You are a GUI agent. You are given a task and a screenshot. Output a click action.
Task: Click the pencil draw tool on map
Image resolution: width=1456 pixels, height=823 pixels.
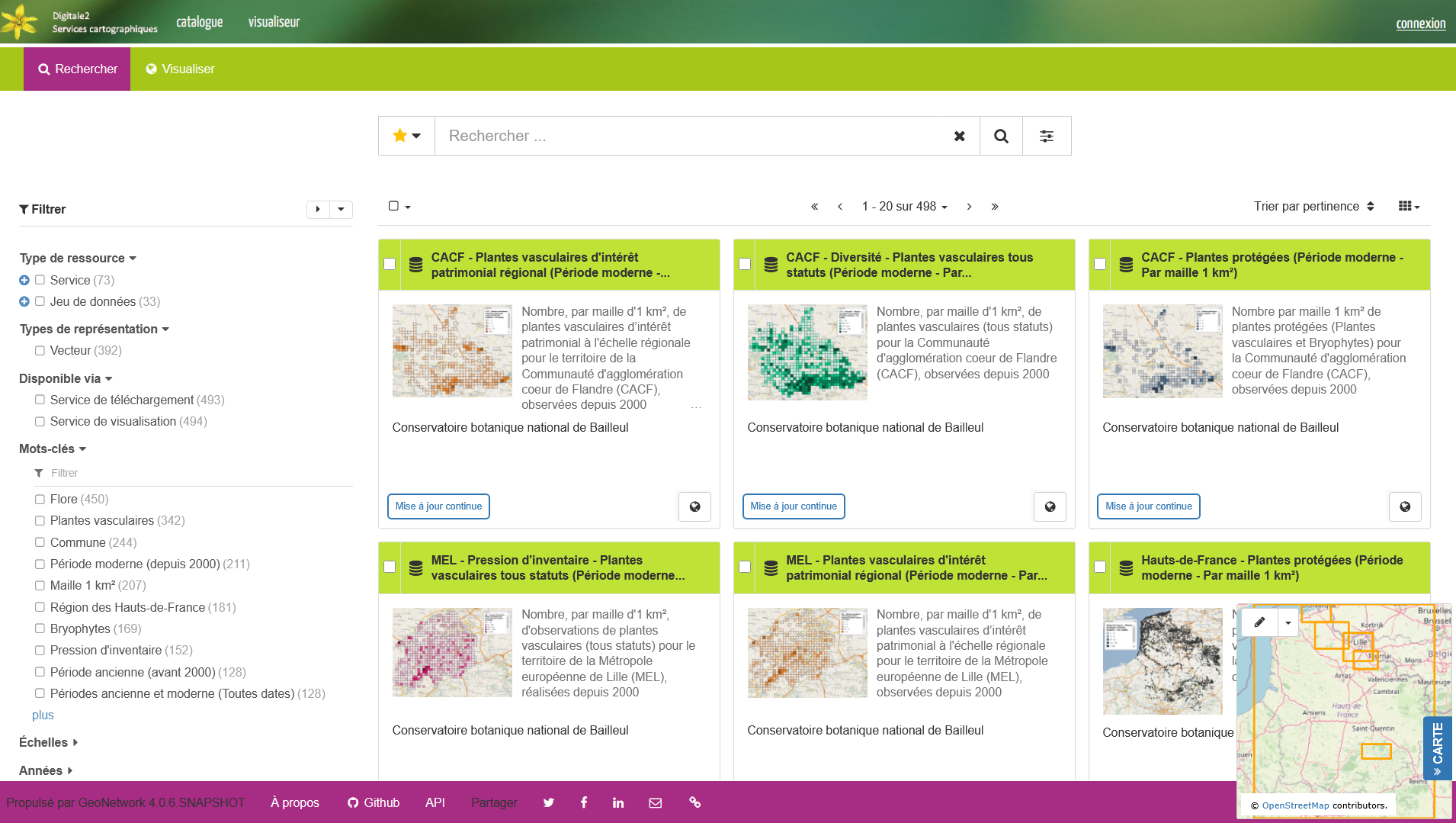point(1259,622)
